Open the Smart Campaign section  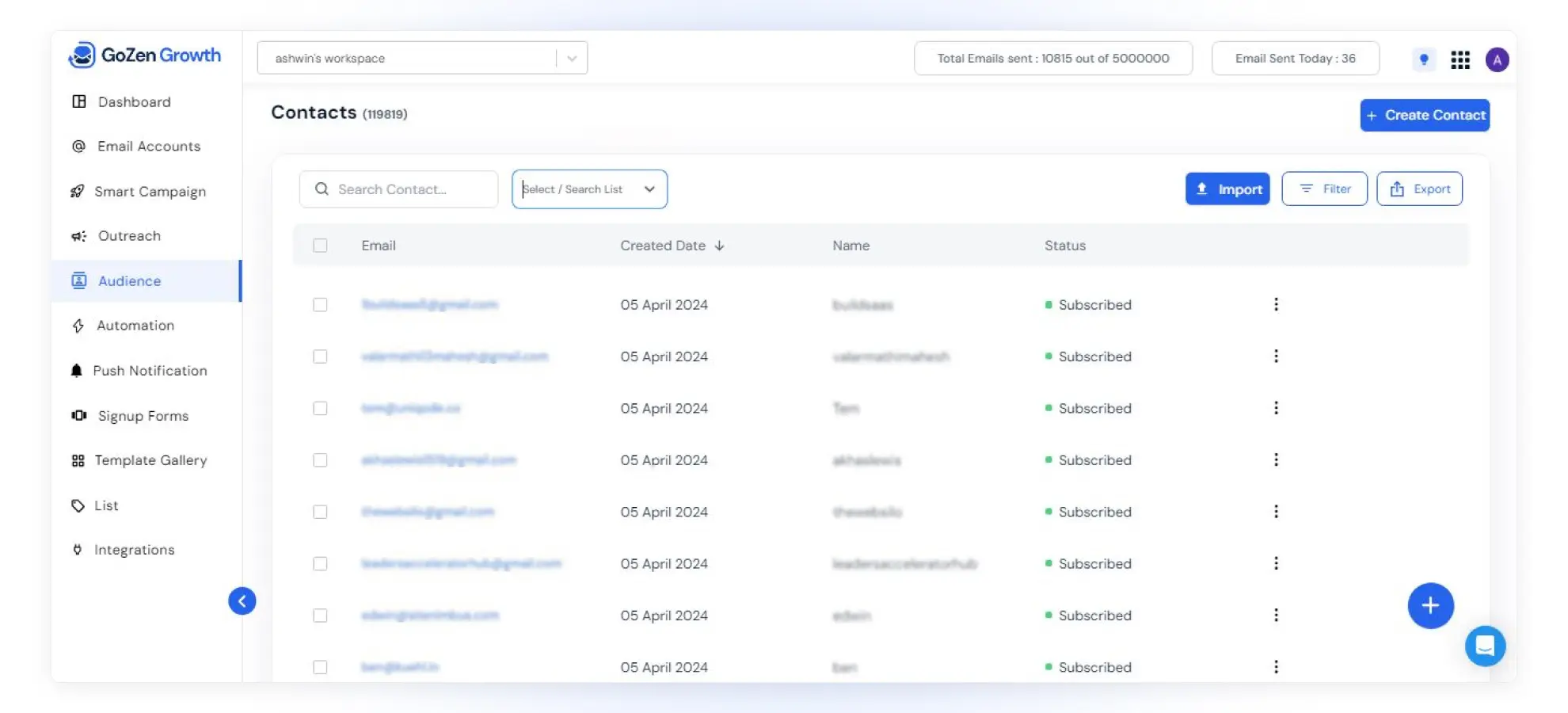point(150,191)
